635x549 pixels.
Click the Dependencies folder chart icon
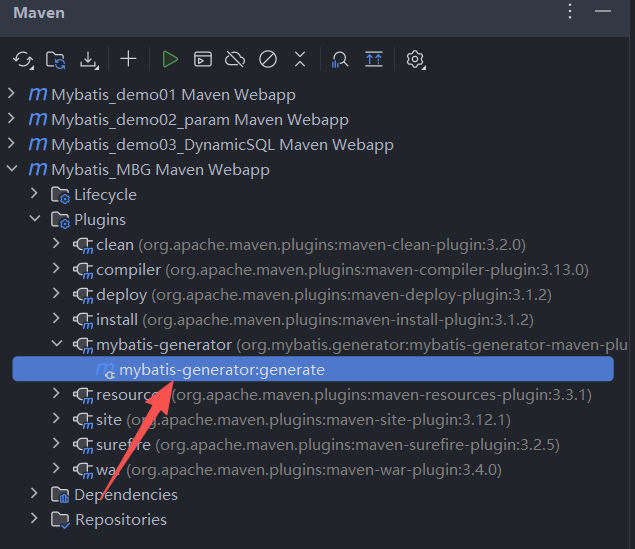60,495
